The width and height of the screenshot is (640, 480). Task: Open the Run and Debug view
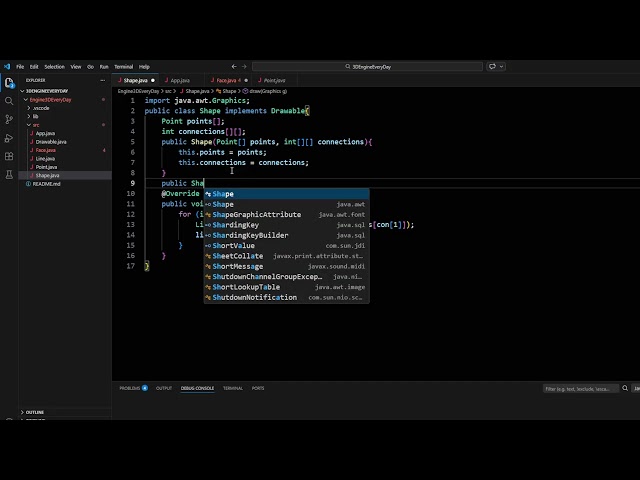point(9,138)
